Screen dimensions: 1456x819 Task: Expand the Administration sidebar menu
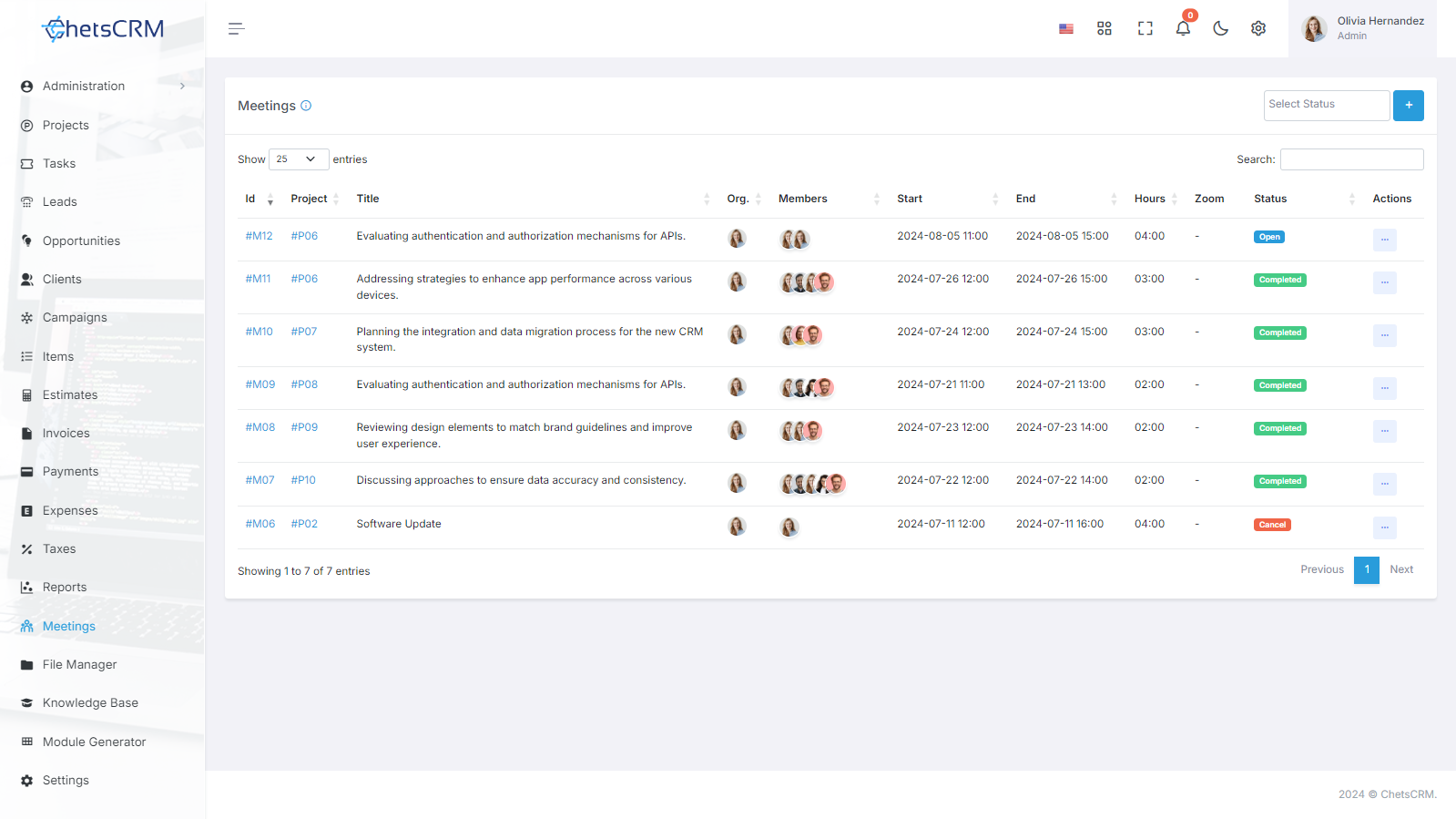(102, 87)
